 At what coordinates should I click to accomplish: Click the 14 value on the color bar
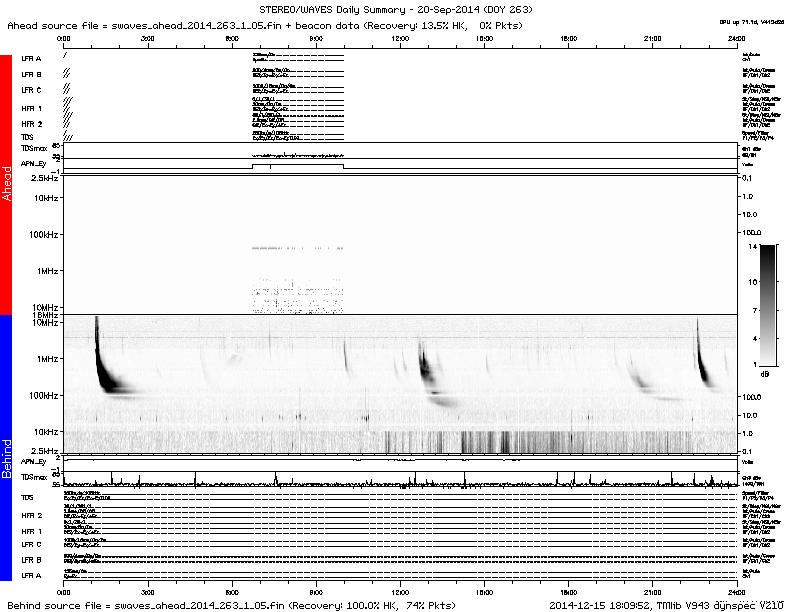[x=753, y=246]
